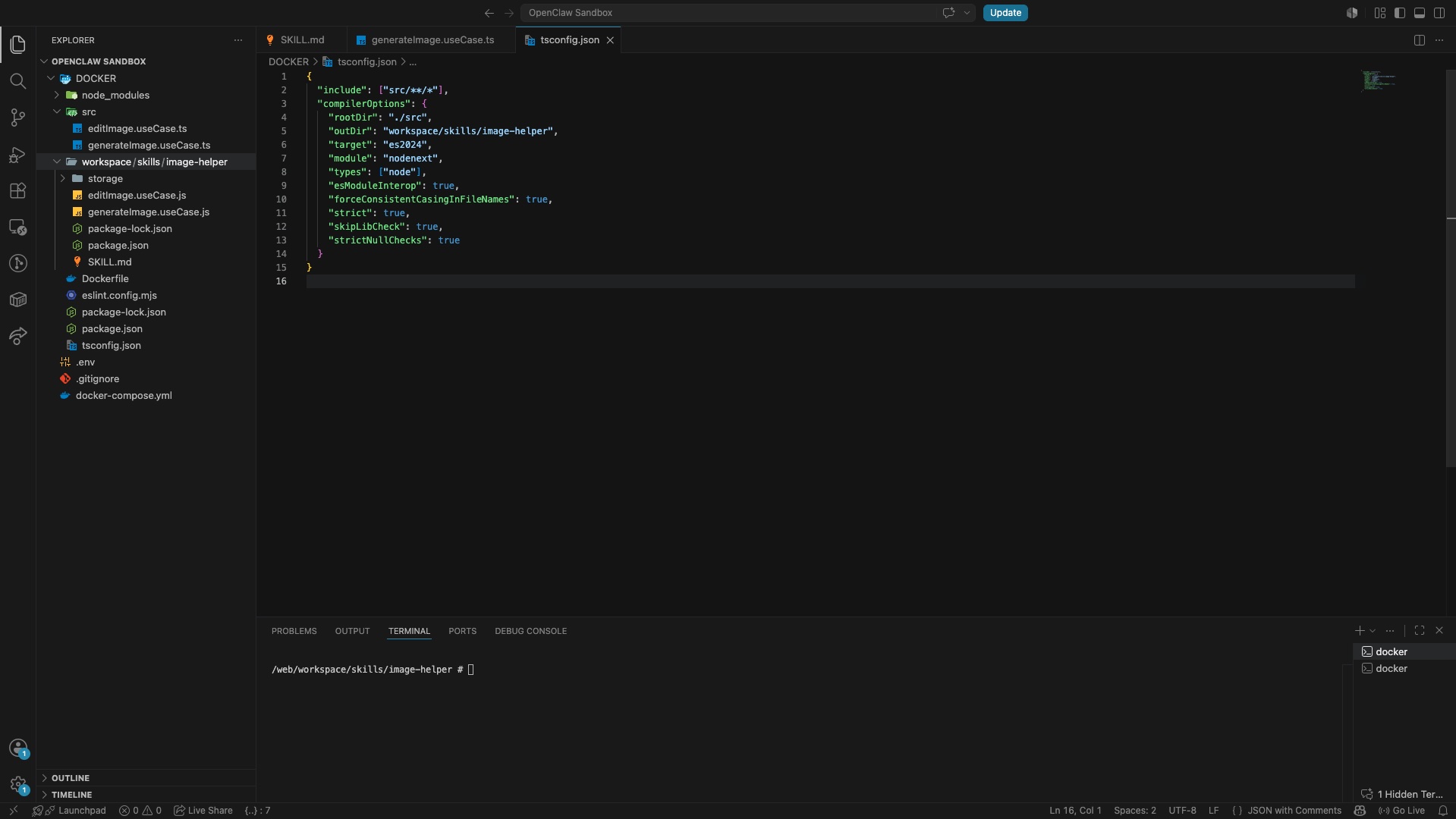
Task: Click the DOCKER breadcrumb segment
Action: point(288,61)
